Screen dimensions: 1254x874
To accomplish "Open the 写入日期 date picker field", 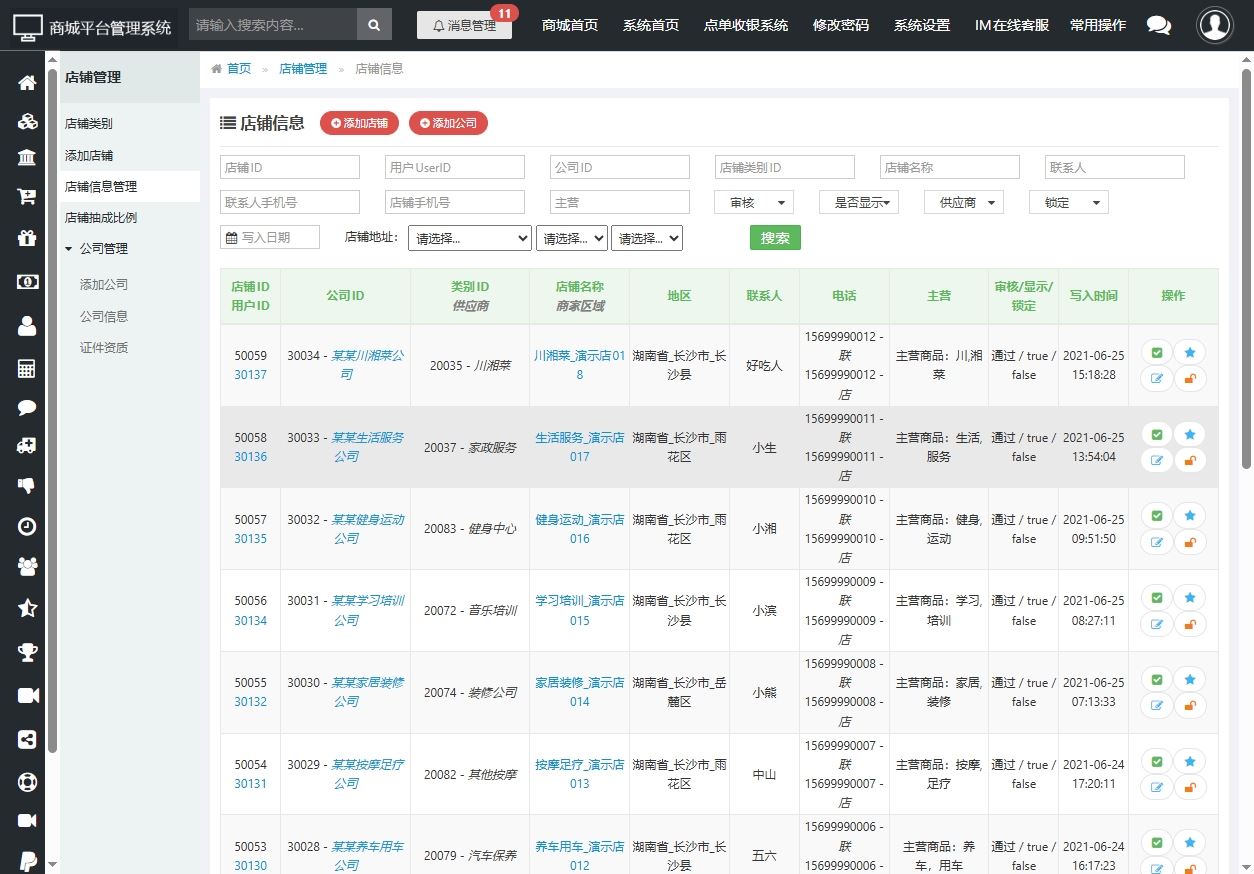I will point(270,237).
